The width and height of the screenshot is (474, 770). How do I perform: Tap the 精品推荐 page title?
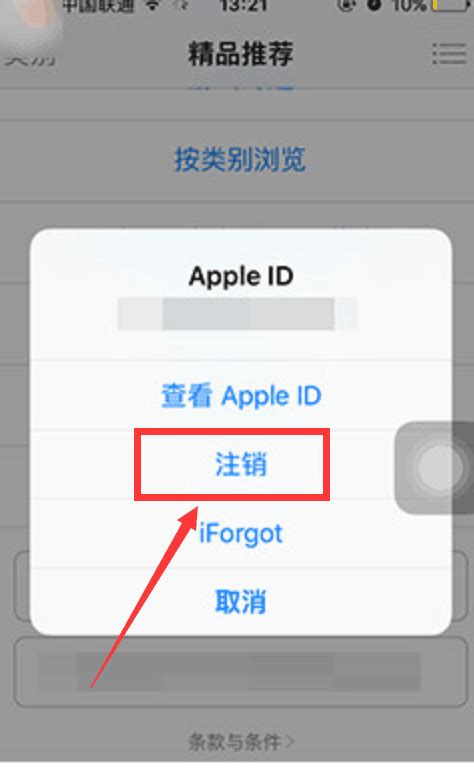click(x=241, y=54)
